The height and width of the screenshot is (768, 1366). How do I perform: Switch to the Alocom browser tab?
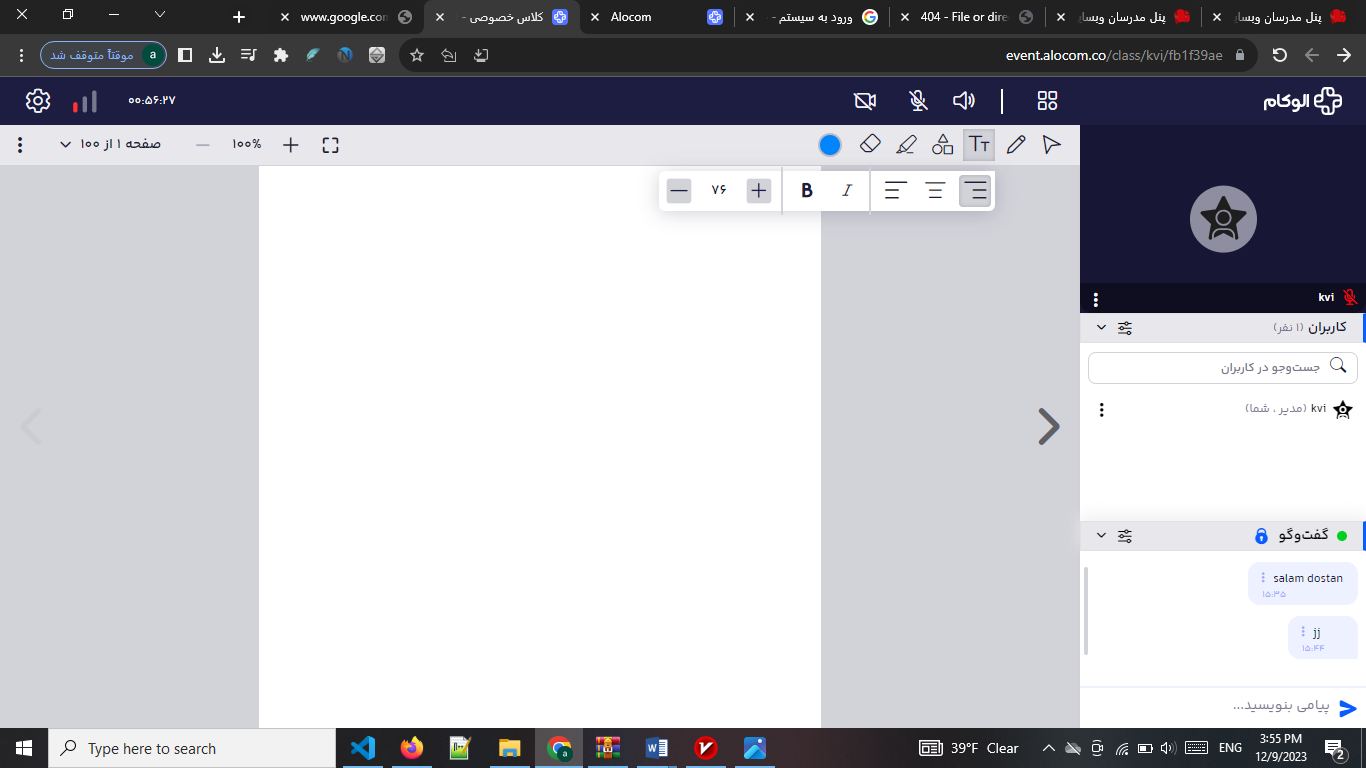click(650, 17)
